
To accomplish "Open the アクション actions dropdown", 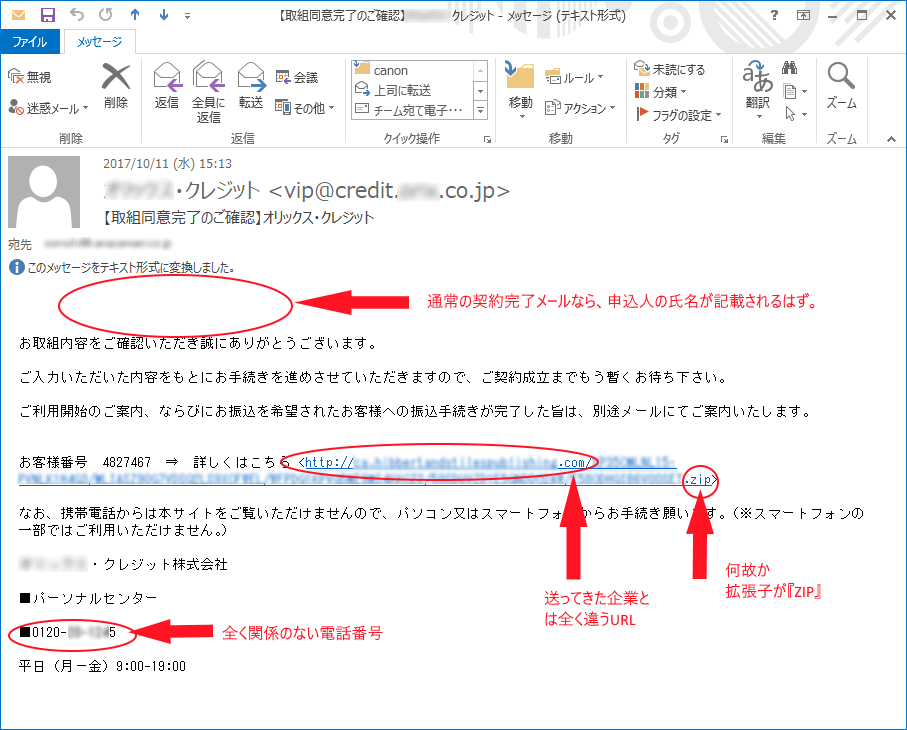I will [580, 108].
